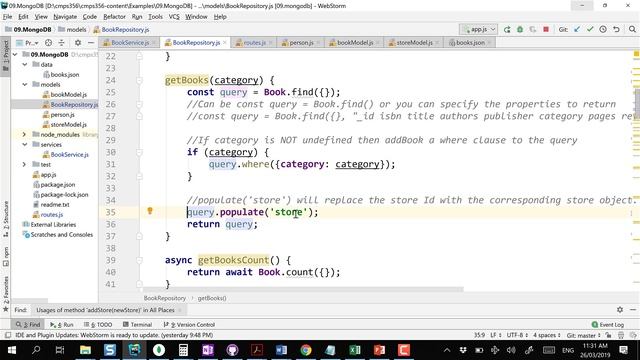
Task: Open Git history clock icon
Action: pos(603,29)
